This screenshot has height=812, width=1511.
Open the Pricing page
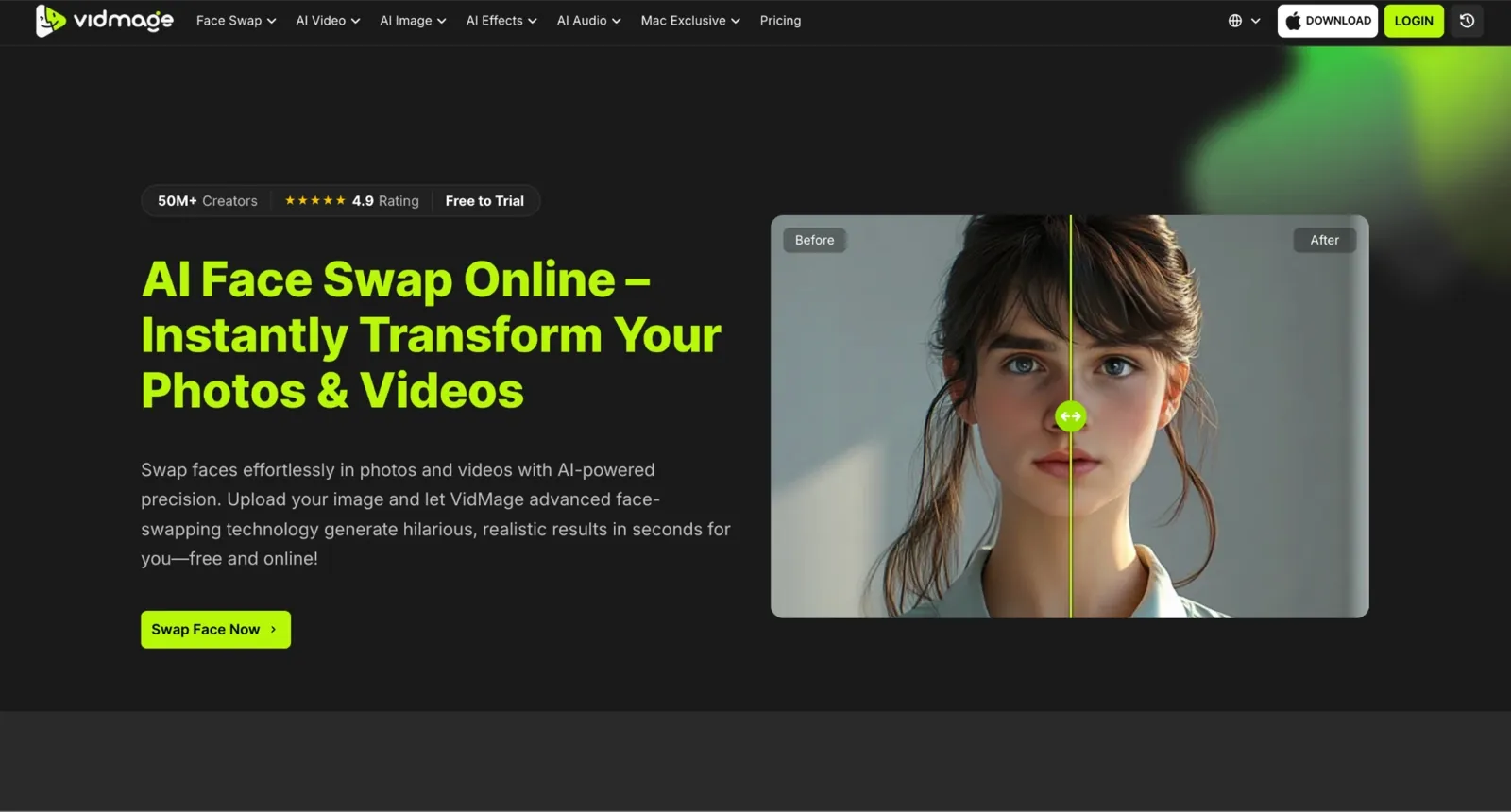pyautogui.click(x=780, y=21)
